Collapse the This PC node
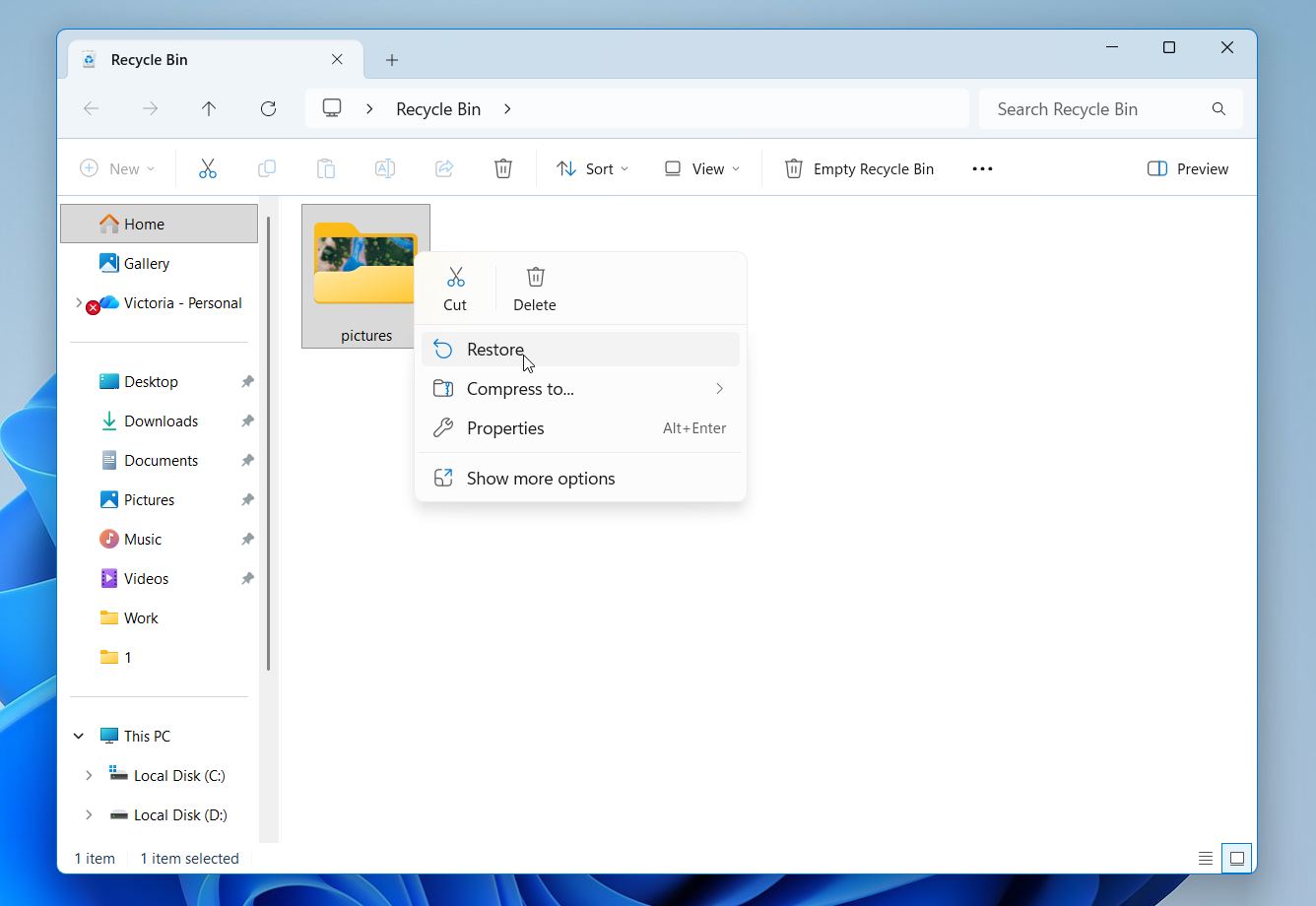 [79, 736]
